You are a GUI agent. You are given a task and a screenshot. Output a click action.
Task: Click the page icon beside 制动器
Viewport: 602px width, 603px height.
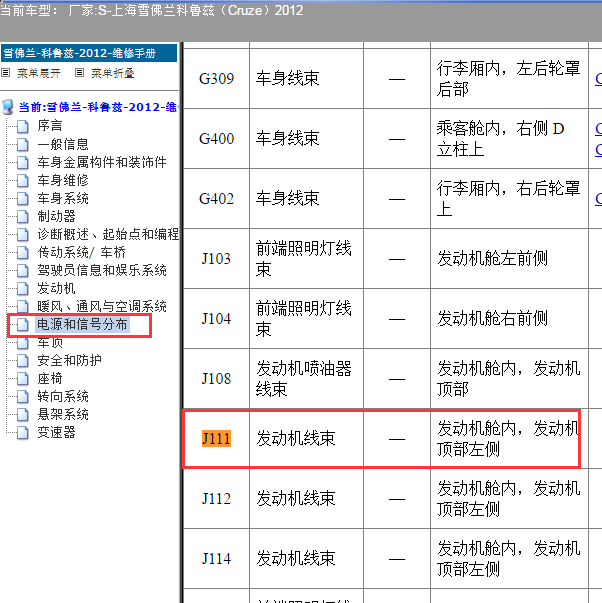(x=23, y=217)
